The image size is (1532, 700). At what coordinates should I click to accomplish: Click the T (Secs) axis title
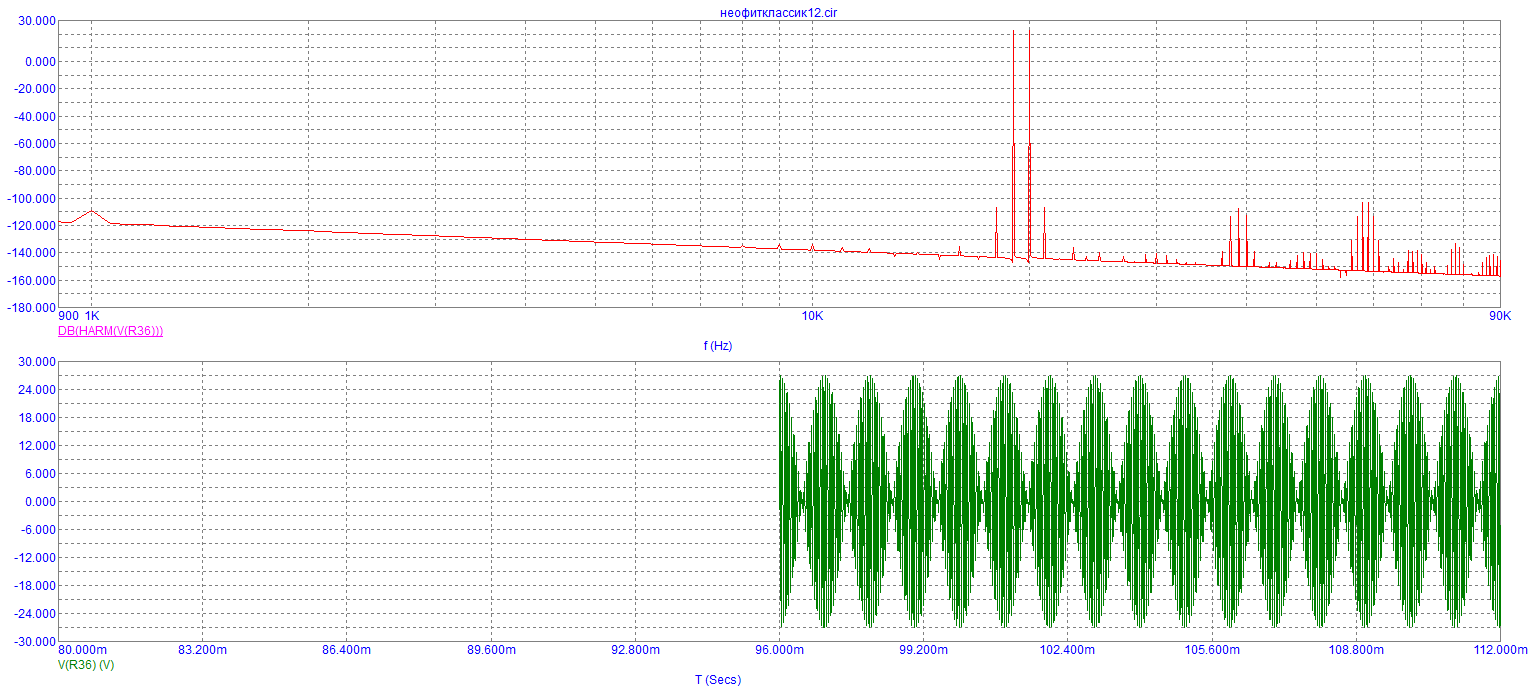click(718, 680)
